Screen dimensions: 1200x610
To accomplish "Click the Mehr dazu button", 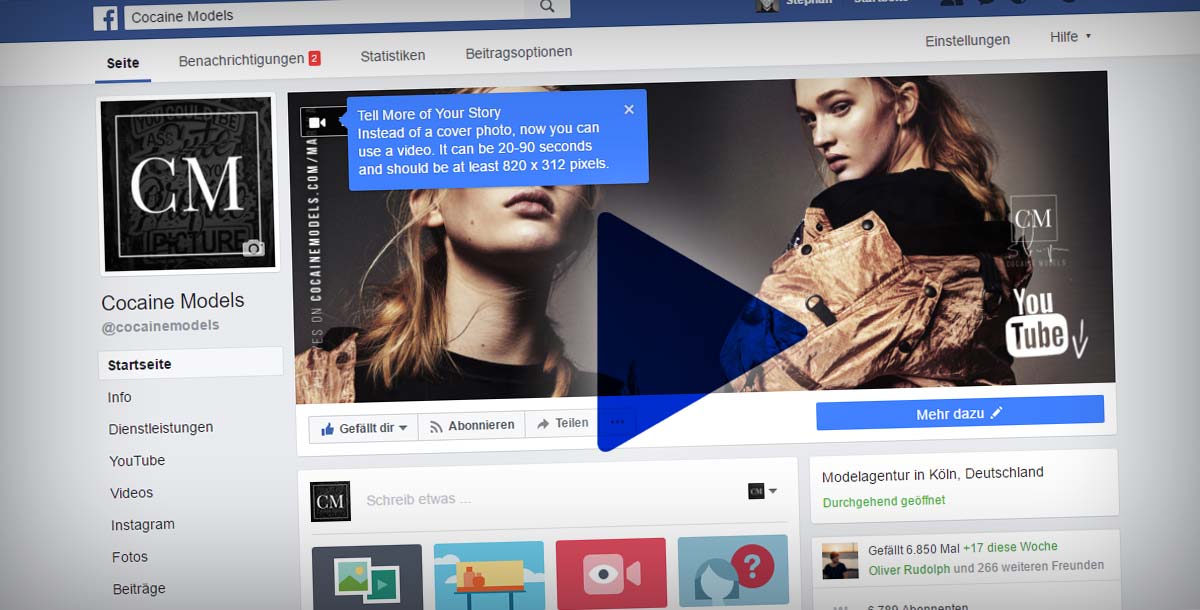I will [960, 413].
